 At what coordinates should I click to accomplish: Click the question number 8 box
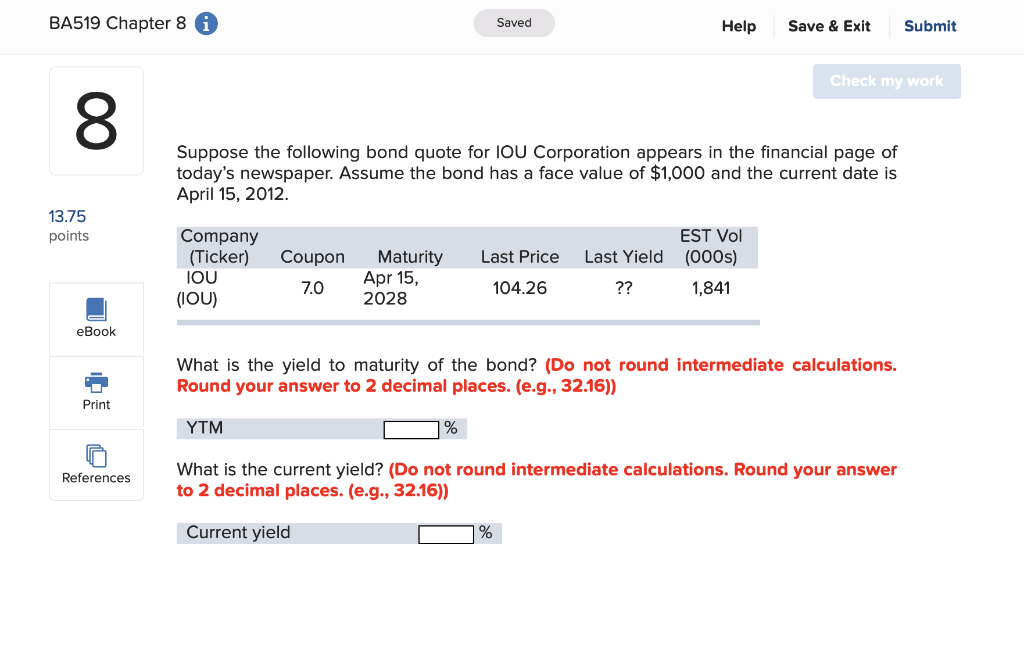coord(96,119)
